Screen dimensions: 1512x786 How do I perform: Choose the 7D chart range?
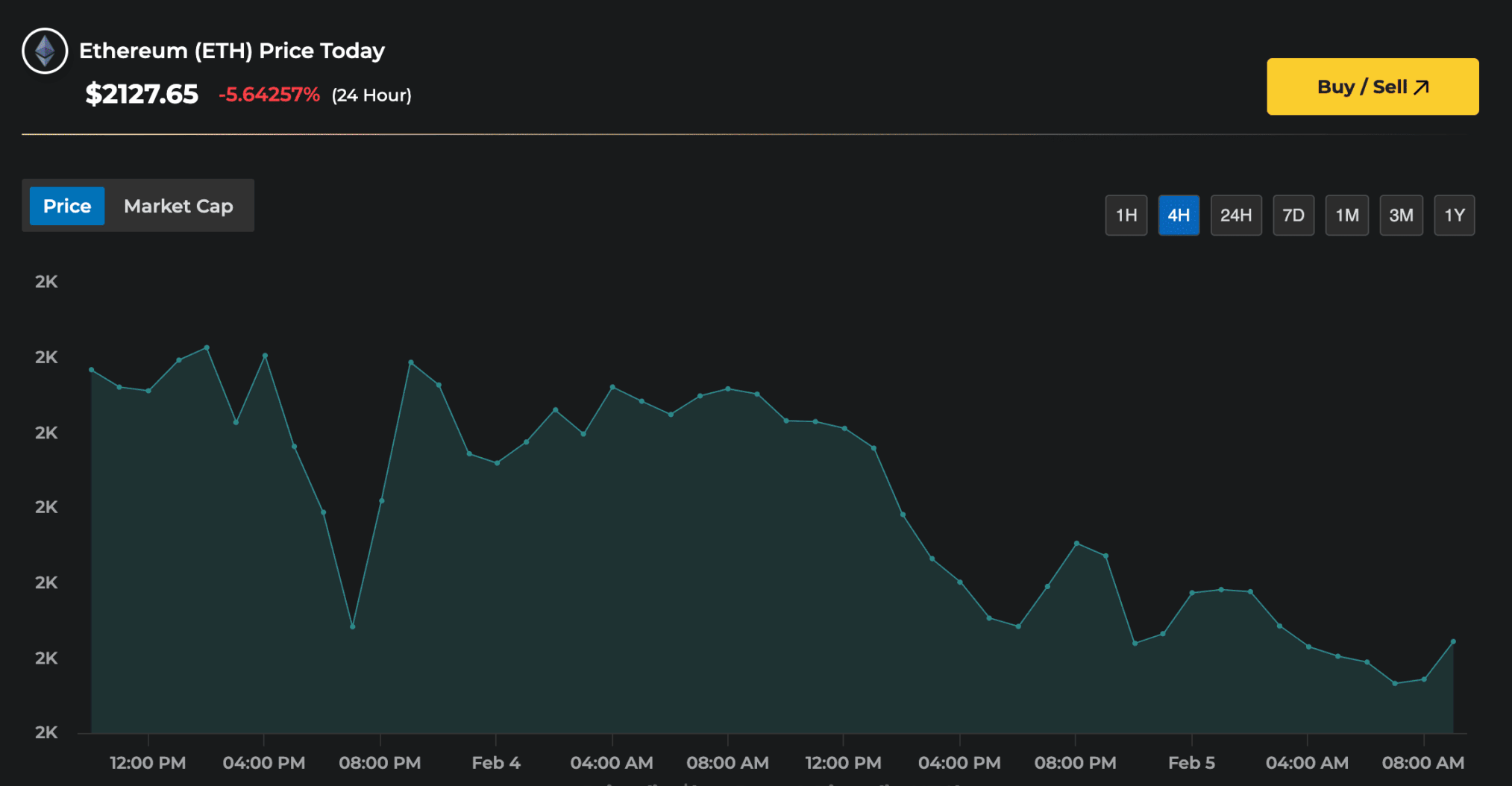pos(1293,216)
